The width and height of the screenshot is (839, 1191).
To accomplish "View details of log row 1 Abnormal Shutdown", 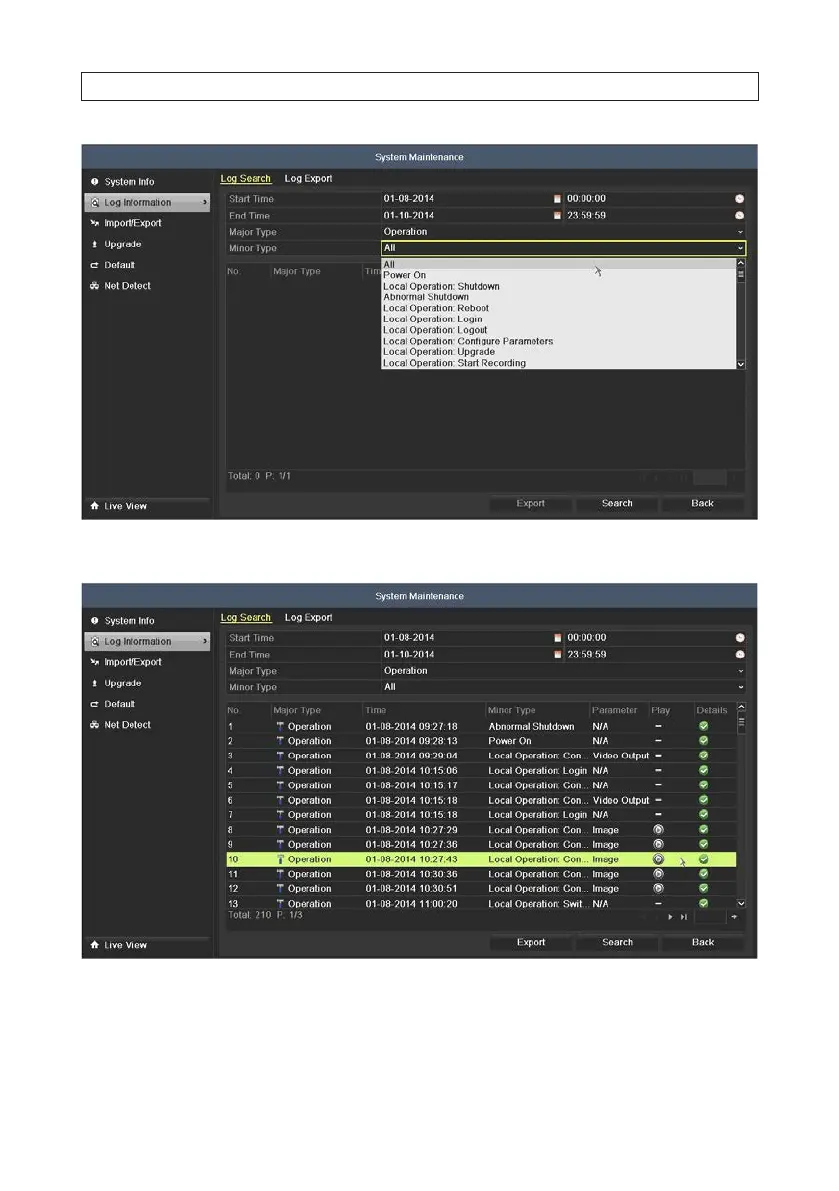I will (x=704, y=726).
